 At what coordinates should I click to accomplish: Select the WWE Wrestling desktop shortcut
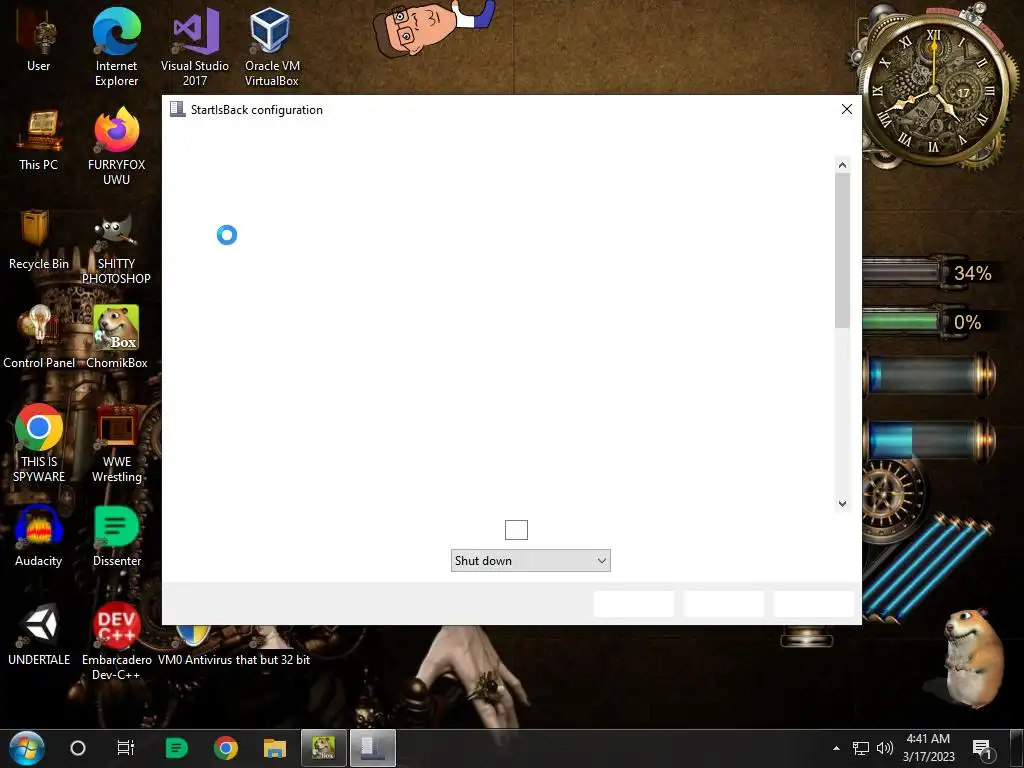[116, 444]
